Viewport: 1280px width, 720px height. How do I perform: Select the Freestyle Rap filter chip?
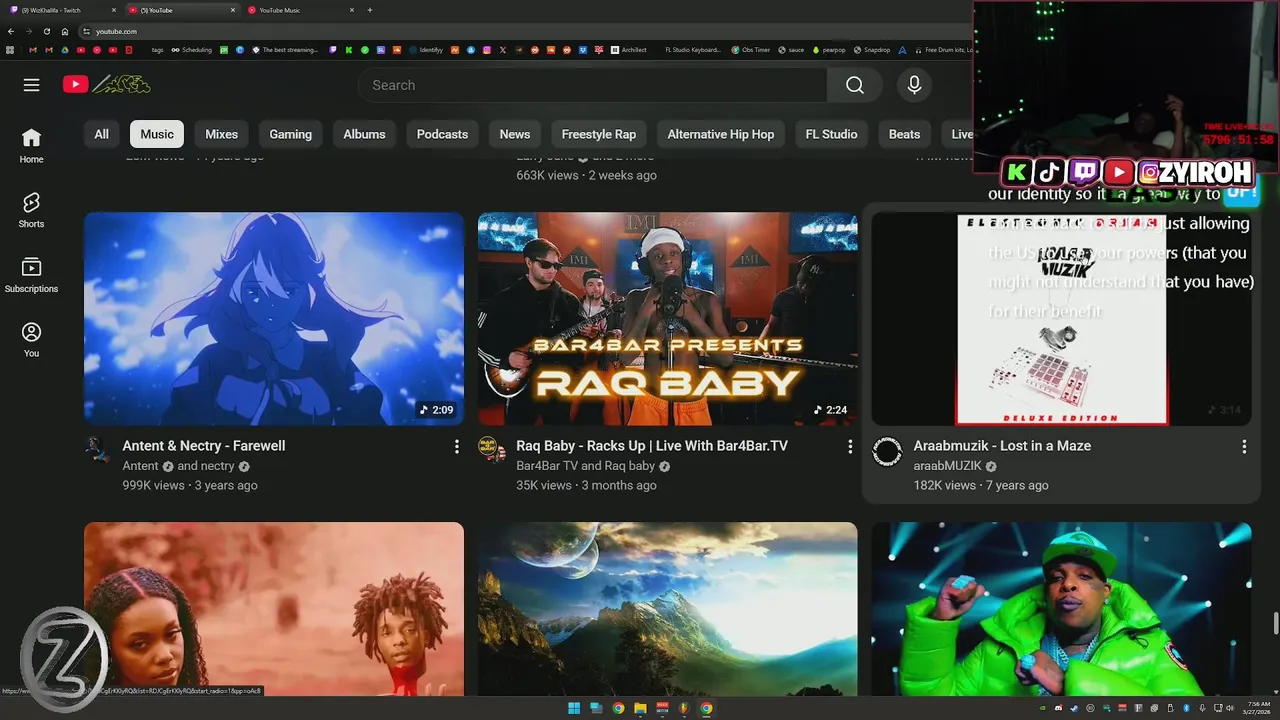[x=599, y=134]
